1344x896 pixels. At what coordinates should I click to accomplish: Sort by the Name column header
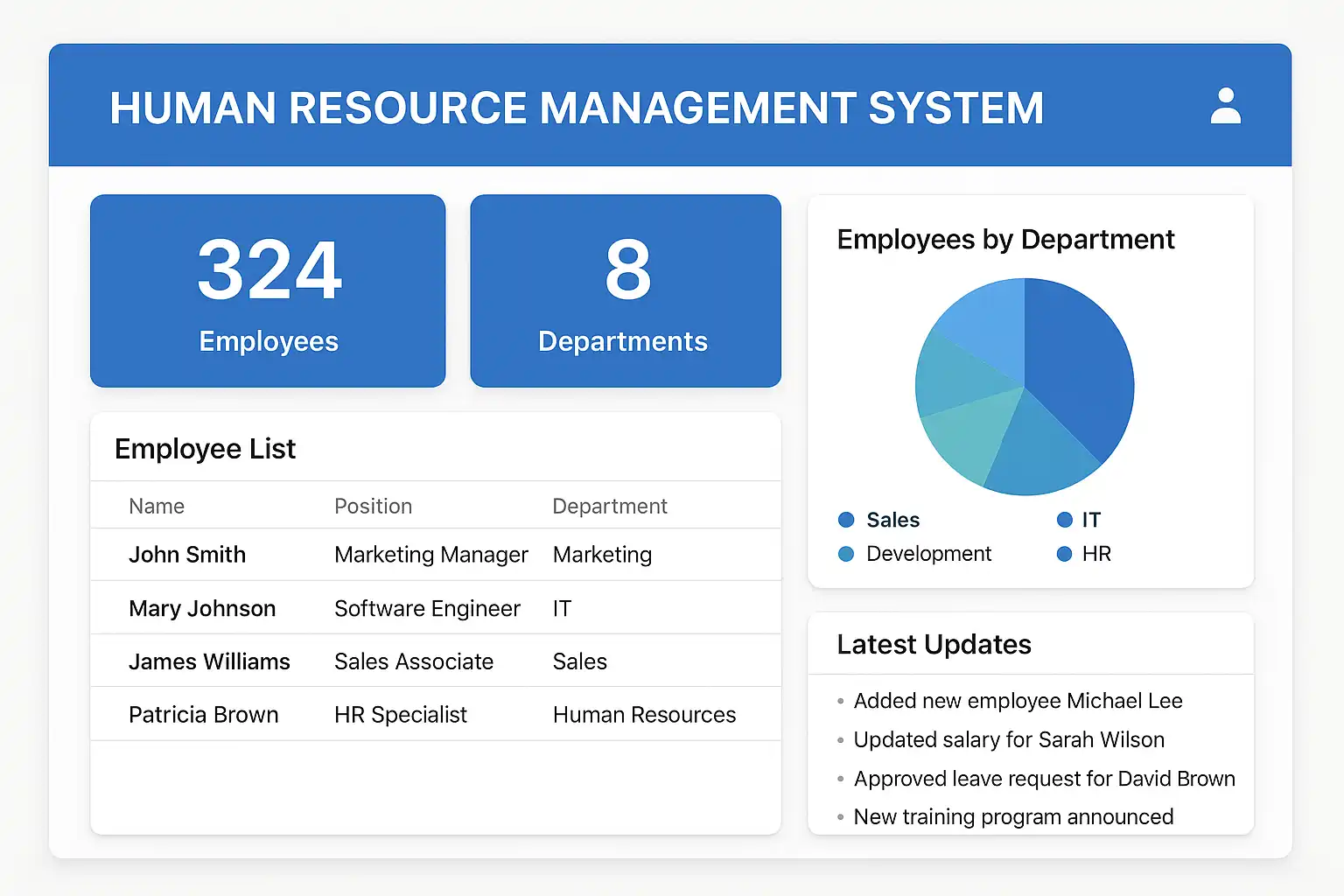pyautogui.click(x=157, y=507)
